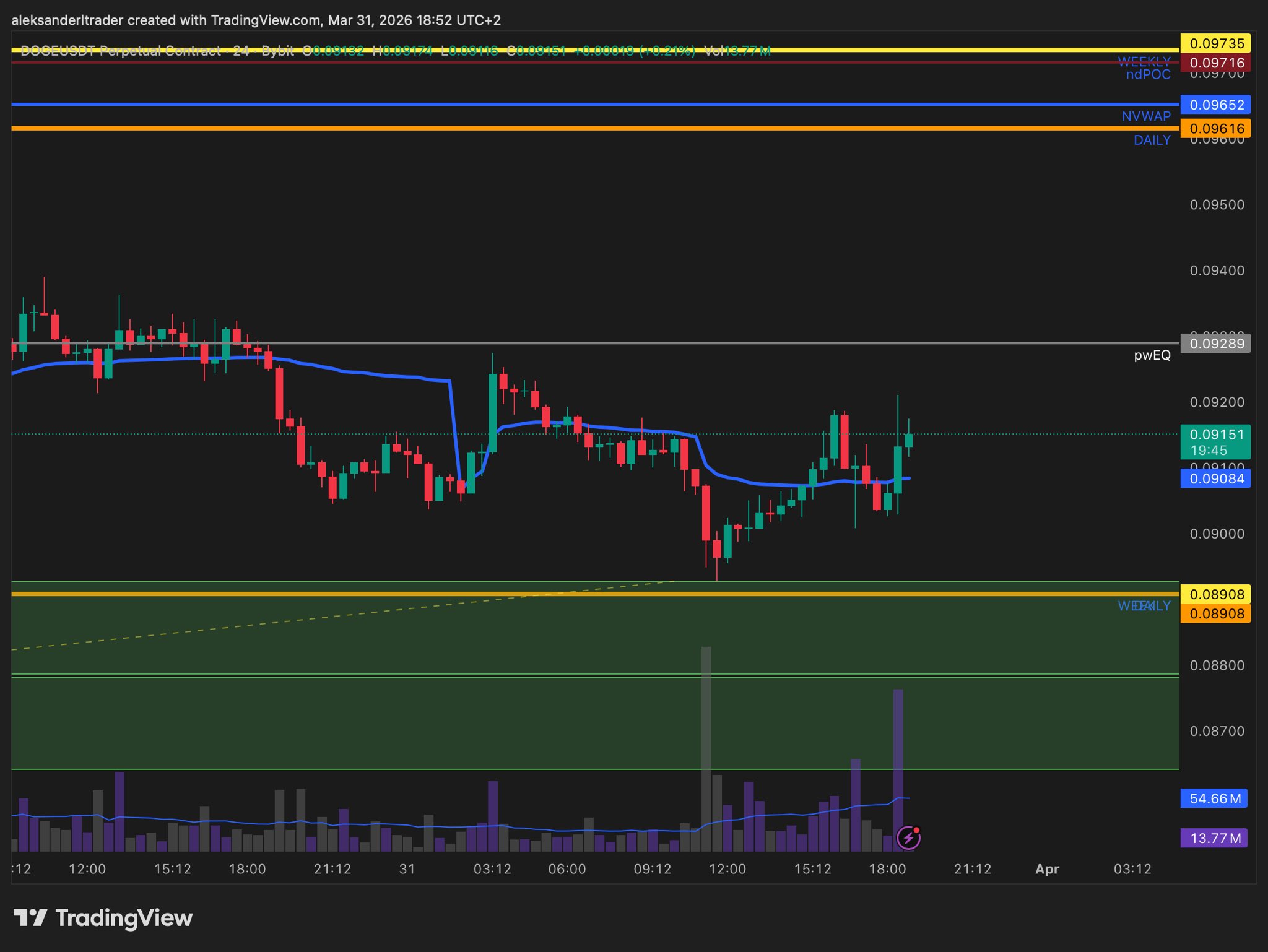Click the DOGEUSDT Perpetual Contract title text
This screenshot has width=1268, height=952.
tap(121, 51)
